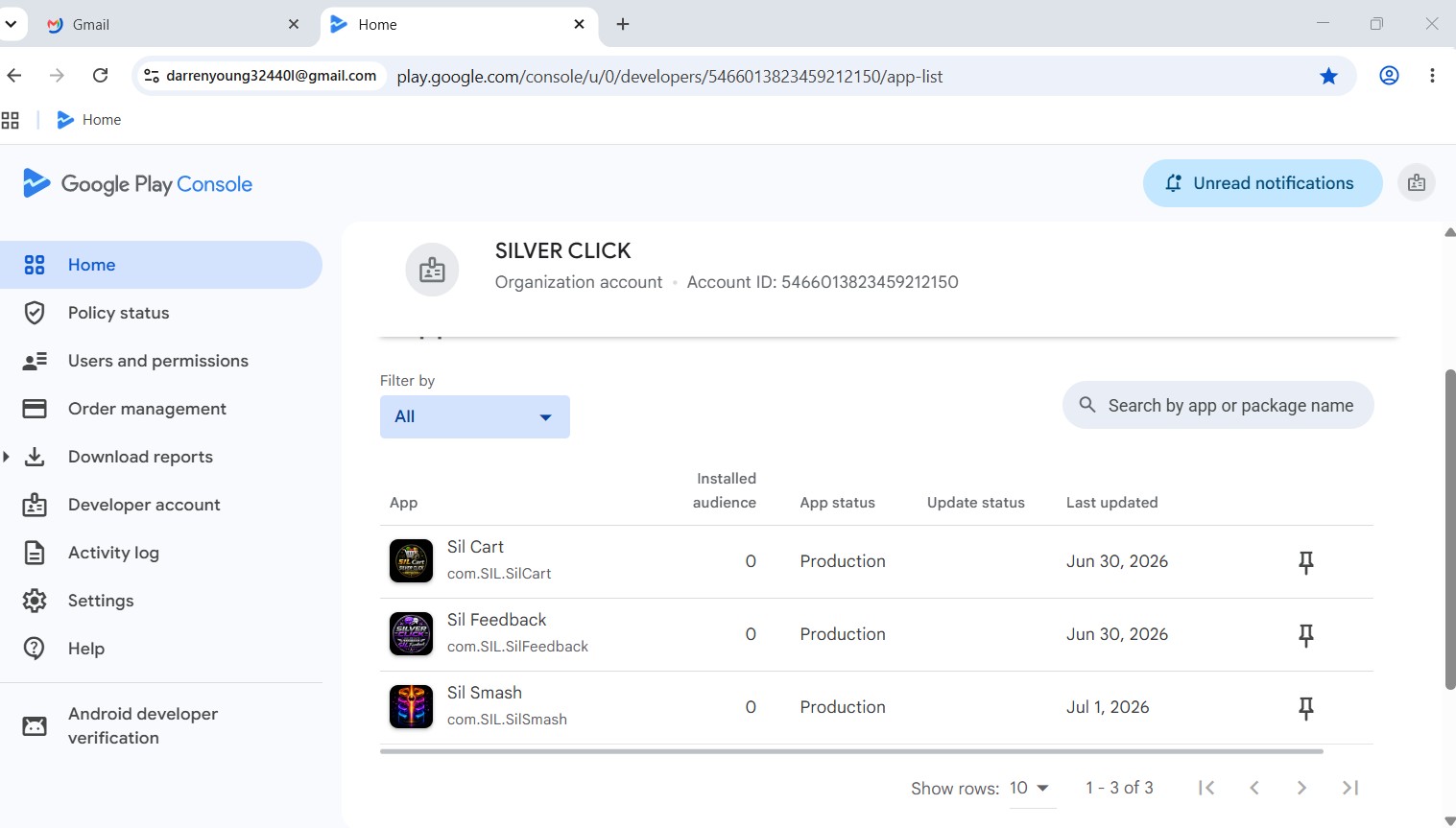Open the Home sidebar item

coord(161,265)
